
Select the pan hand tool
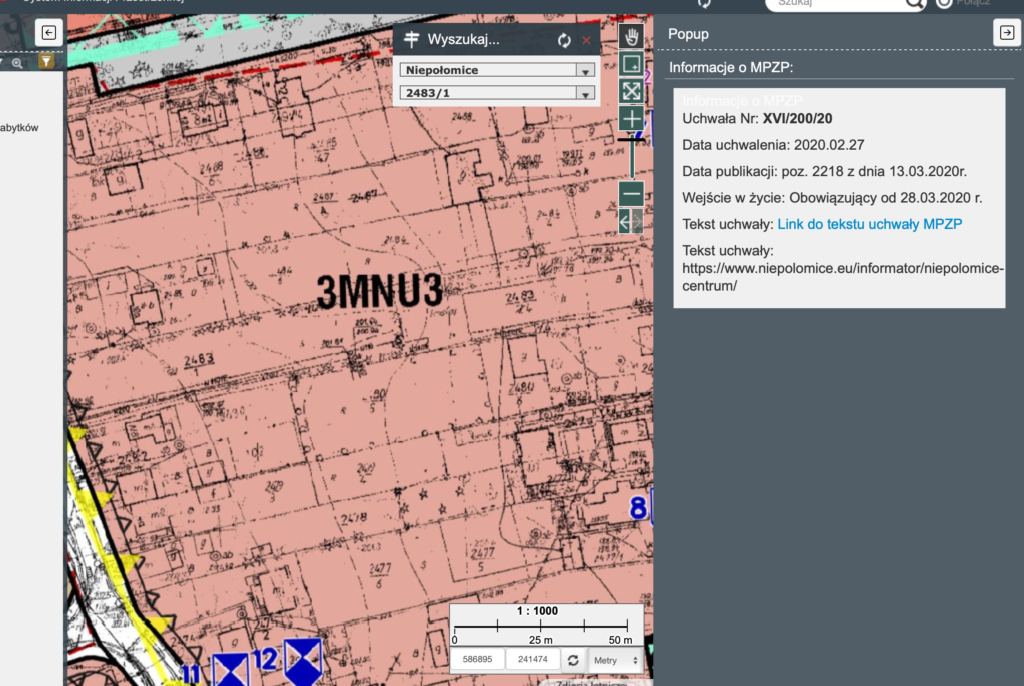(631, 37)
